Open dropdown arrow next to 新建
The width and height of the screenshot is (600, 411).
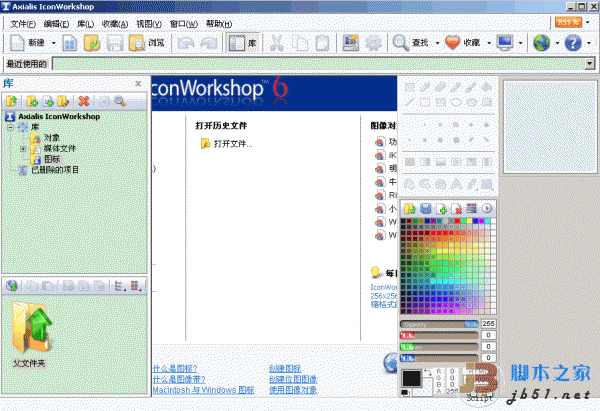coord(54,43)
